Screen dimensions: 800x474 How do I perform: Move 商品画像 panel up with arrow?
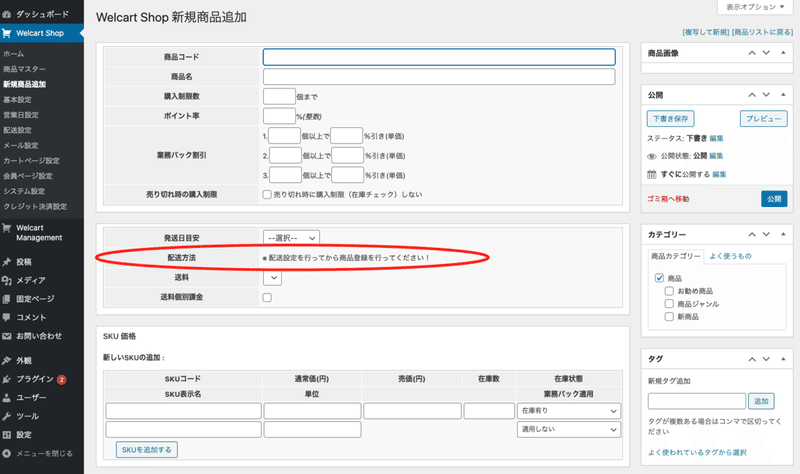pos(752,53)
